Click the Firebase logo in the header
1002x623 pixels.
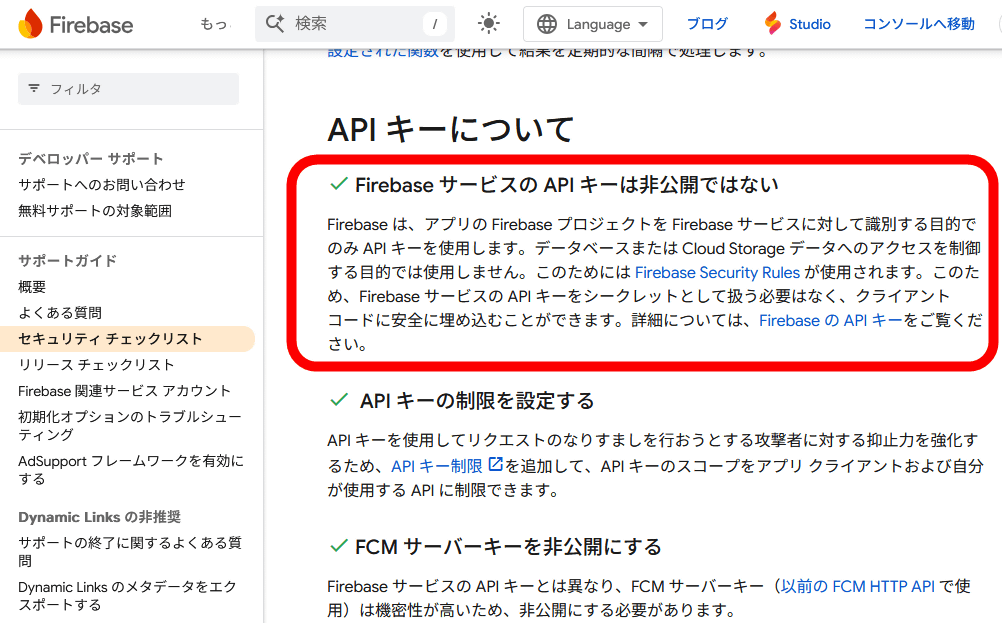click(75, 24)
